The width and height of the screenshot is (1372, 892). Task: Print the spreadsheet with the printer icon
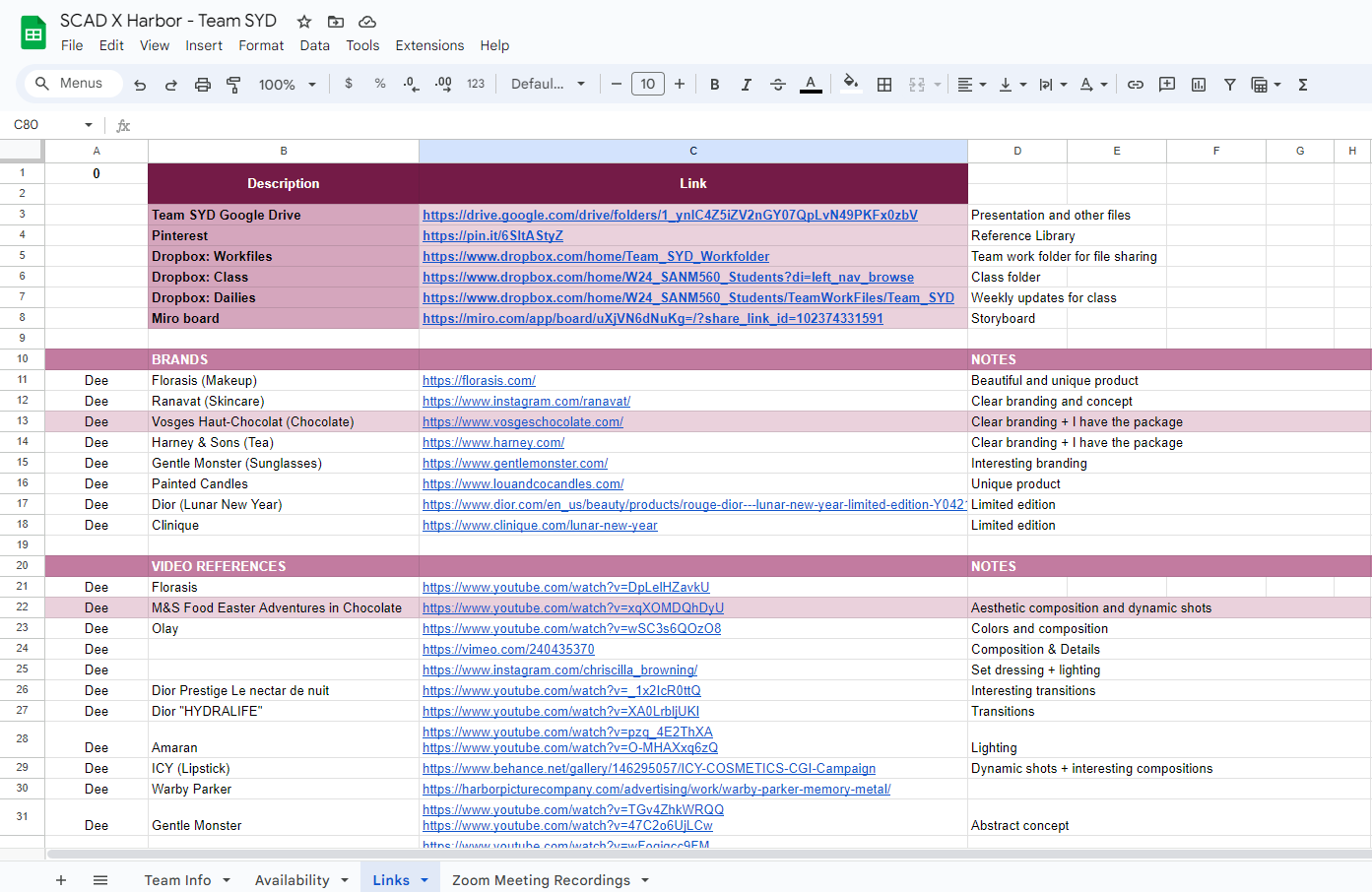(203, 85)
